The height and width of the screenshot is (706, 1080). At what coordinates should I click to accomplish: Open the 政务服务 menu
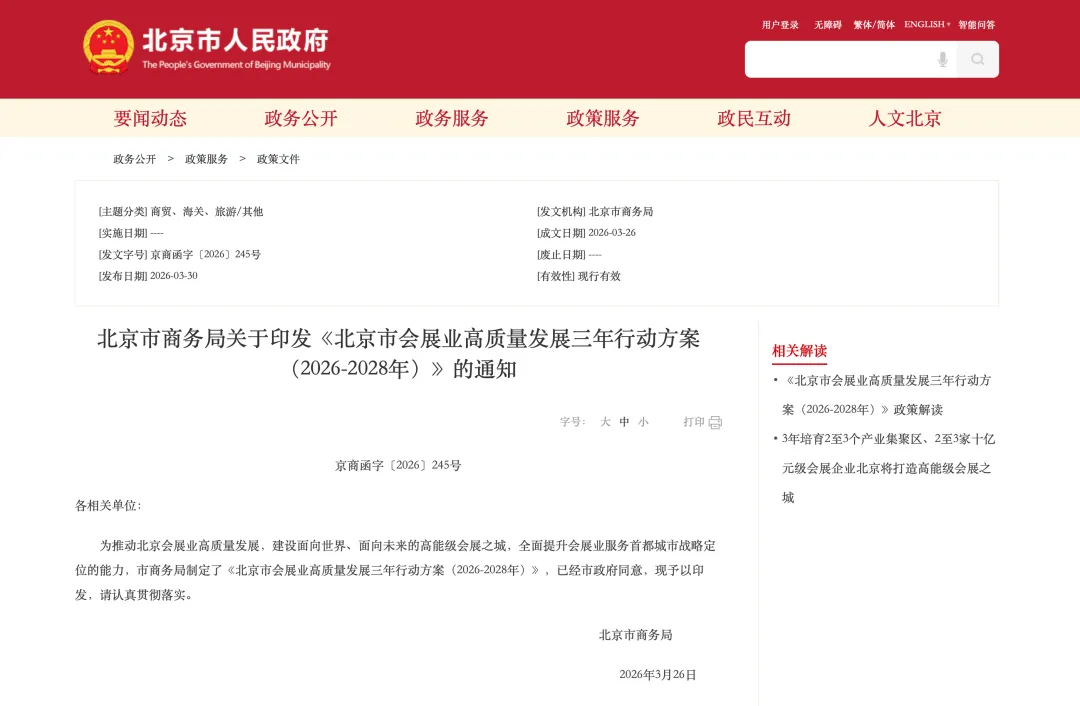tap(452, 118)
